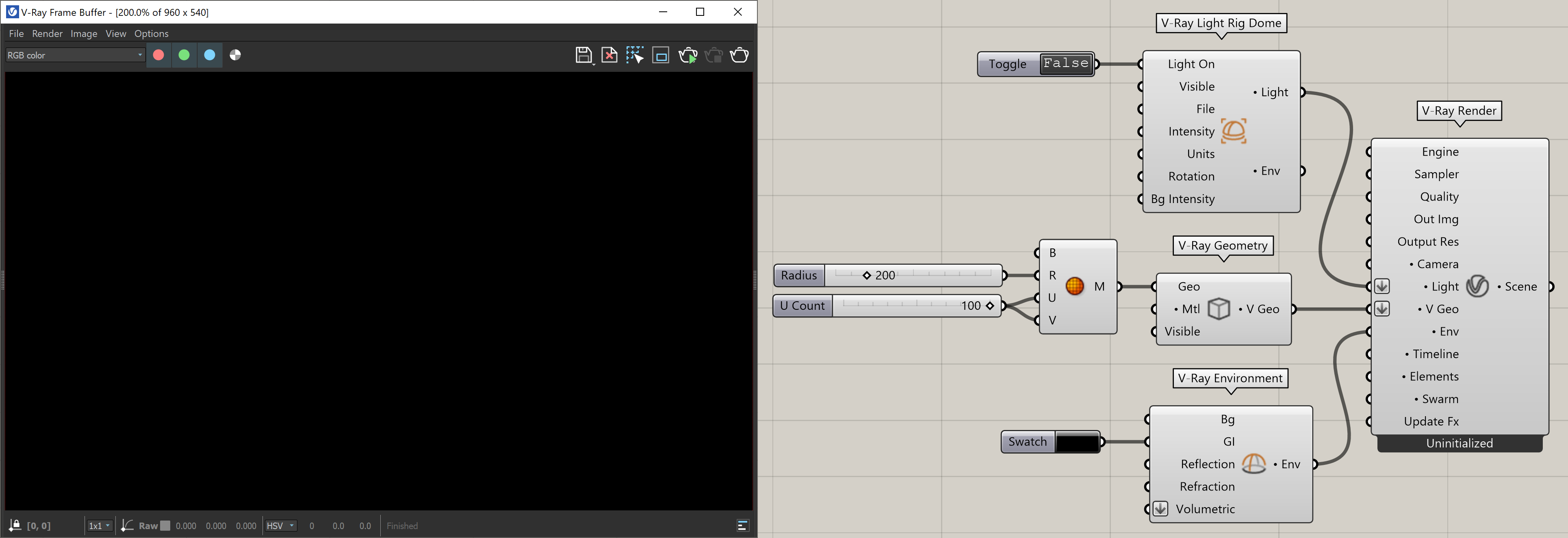Activate the region render icon
Viewport: 1568px width, 538px height.
pos(660,55)
